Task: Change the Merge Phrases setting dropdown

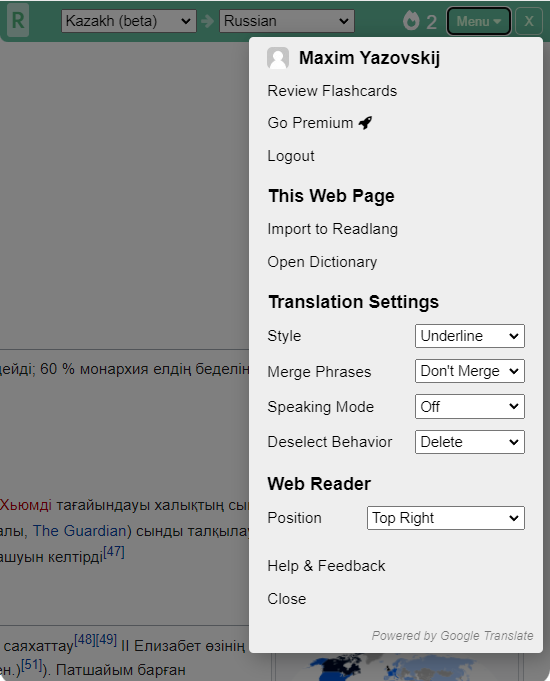Action: [470, 371]
